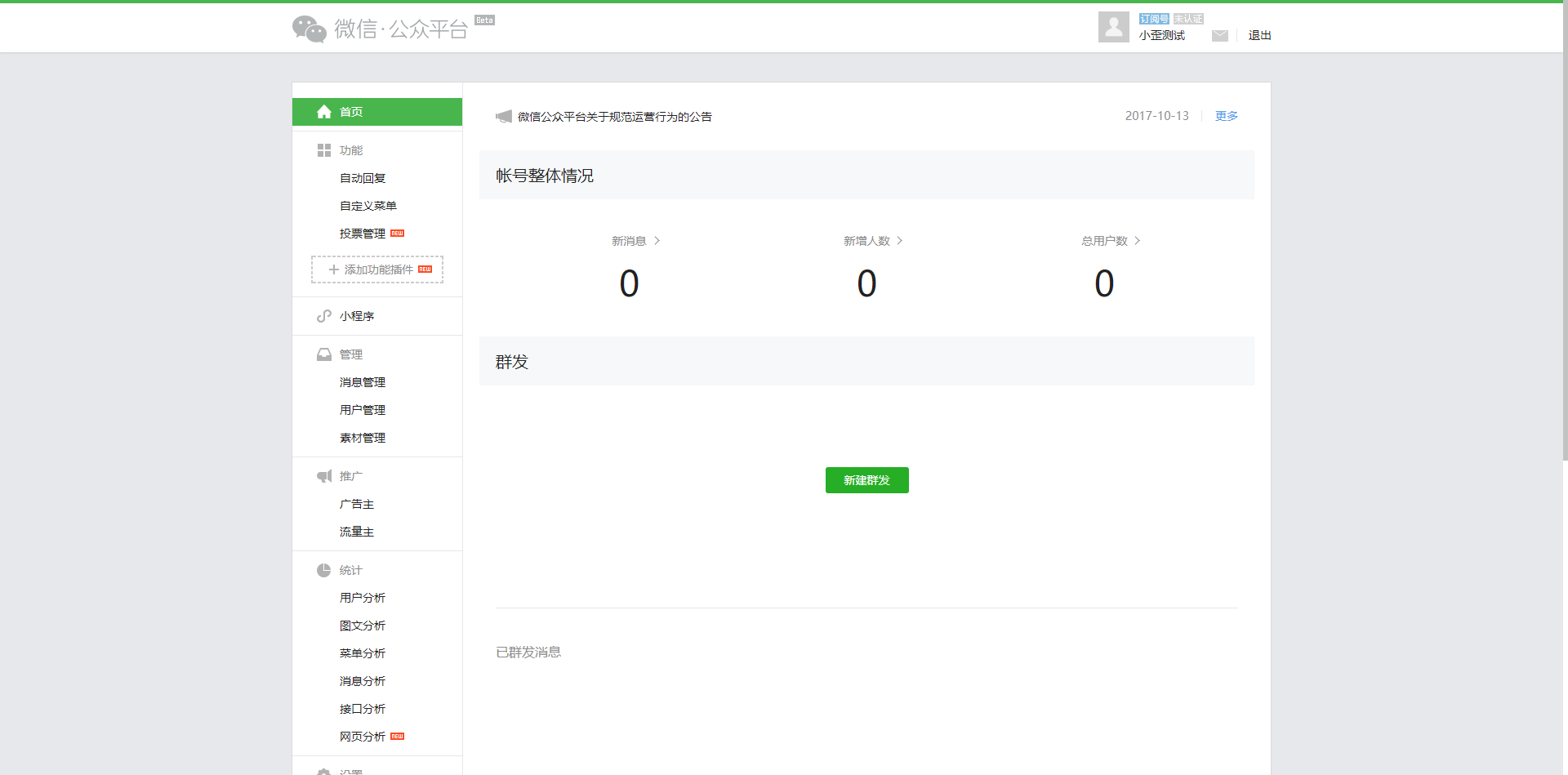Click the 统计 section header
This screenshot has height=775, width=1568.
[351, 570]
